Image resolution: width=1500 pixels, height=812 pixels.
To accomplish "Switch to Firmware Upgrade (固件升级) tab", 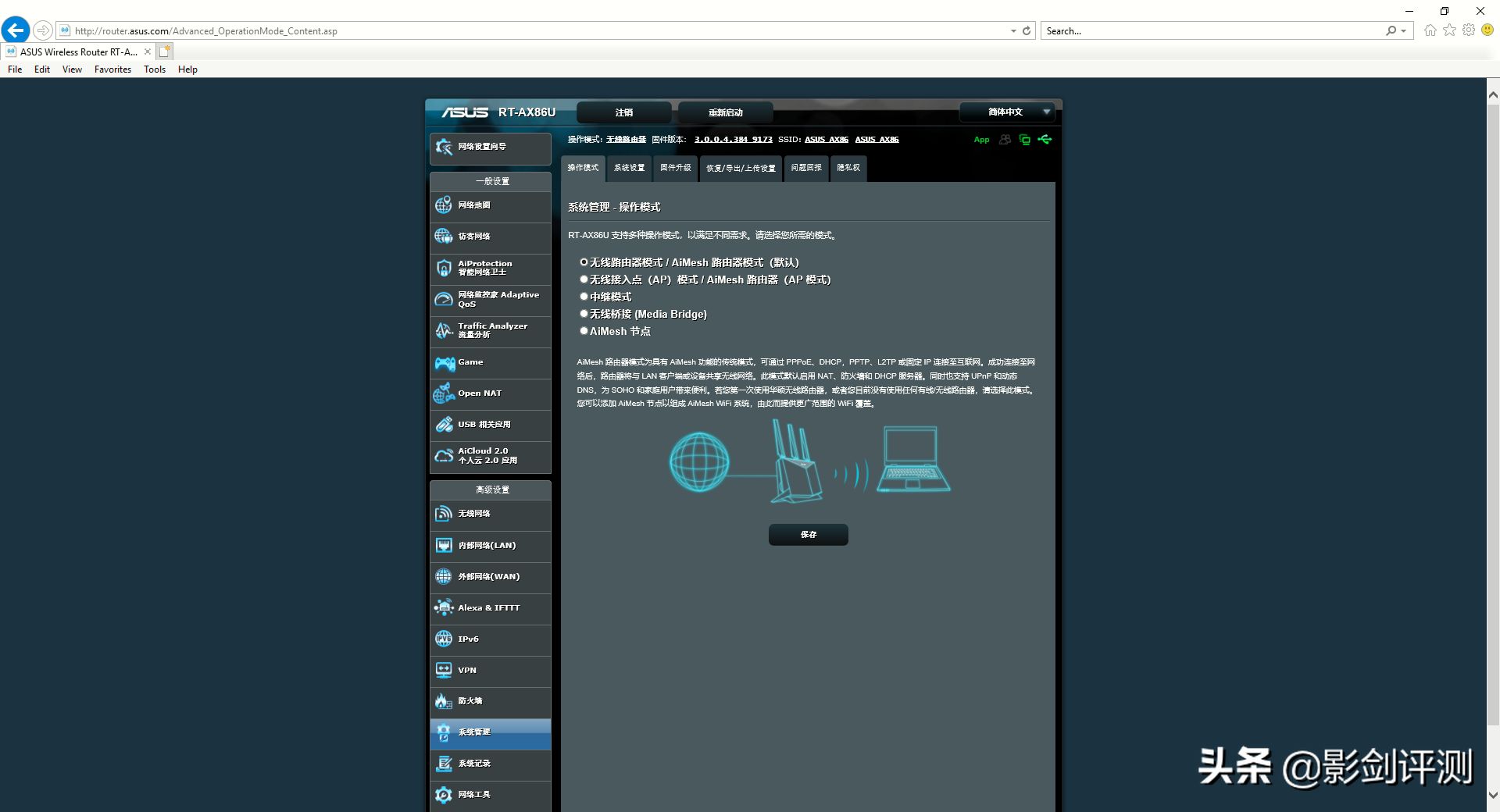I will (x=675, y=168).
